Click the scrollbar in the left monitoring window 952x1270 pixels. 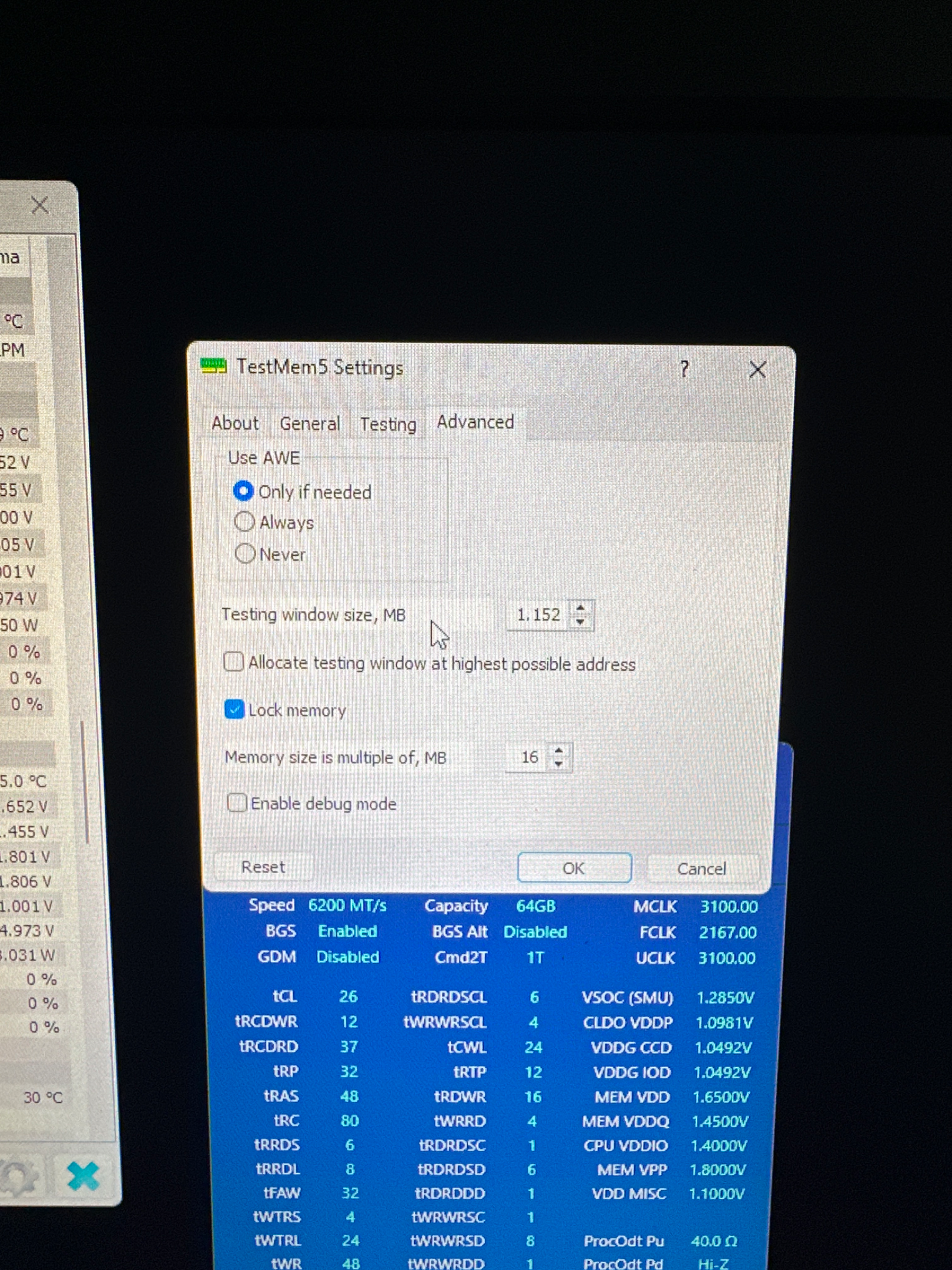(85, 782)
